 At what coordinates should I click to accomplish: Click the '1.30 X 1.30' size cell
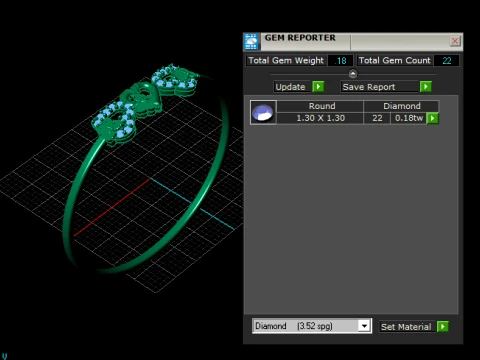(320, 118)
